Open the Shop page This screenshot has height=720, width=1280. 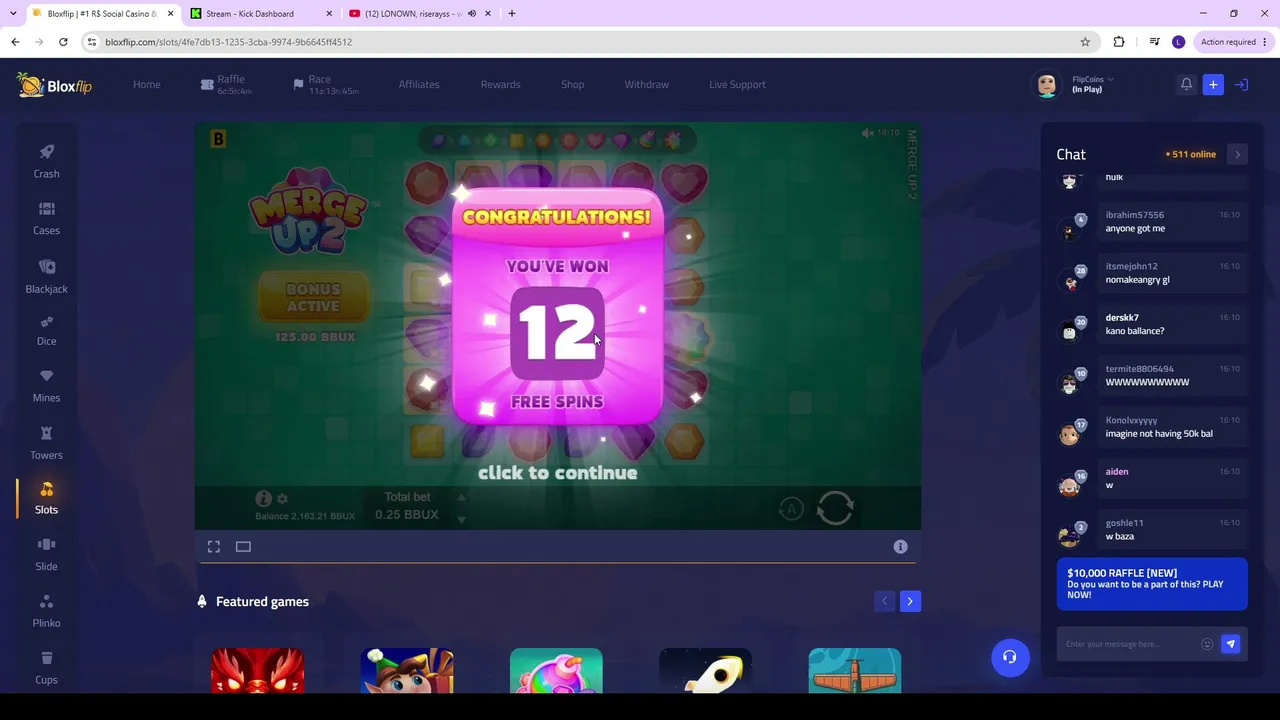[572, 85]
